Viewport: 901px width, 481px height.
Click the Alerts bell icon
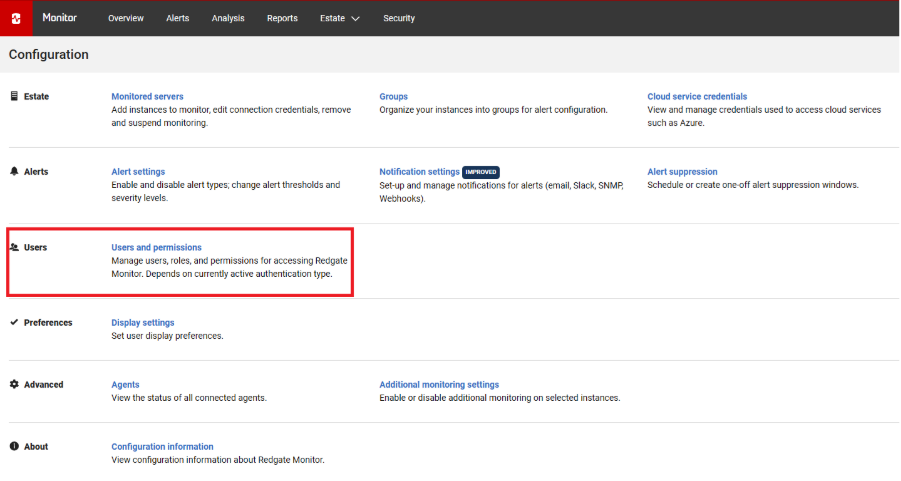pyautogui.click(x=14, y=172)
